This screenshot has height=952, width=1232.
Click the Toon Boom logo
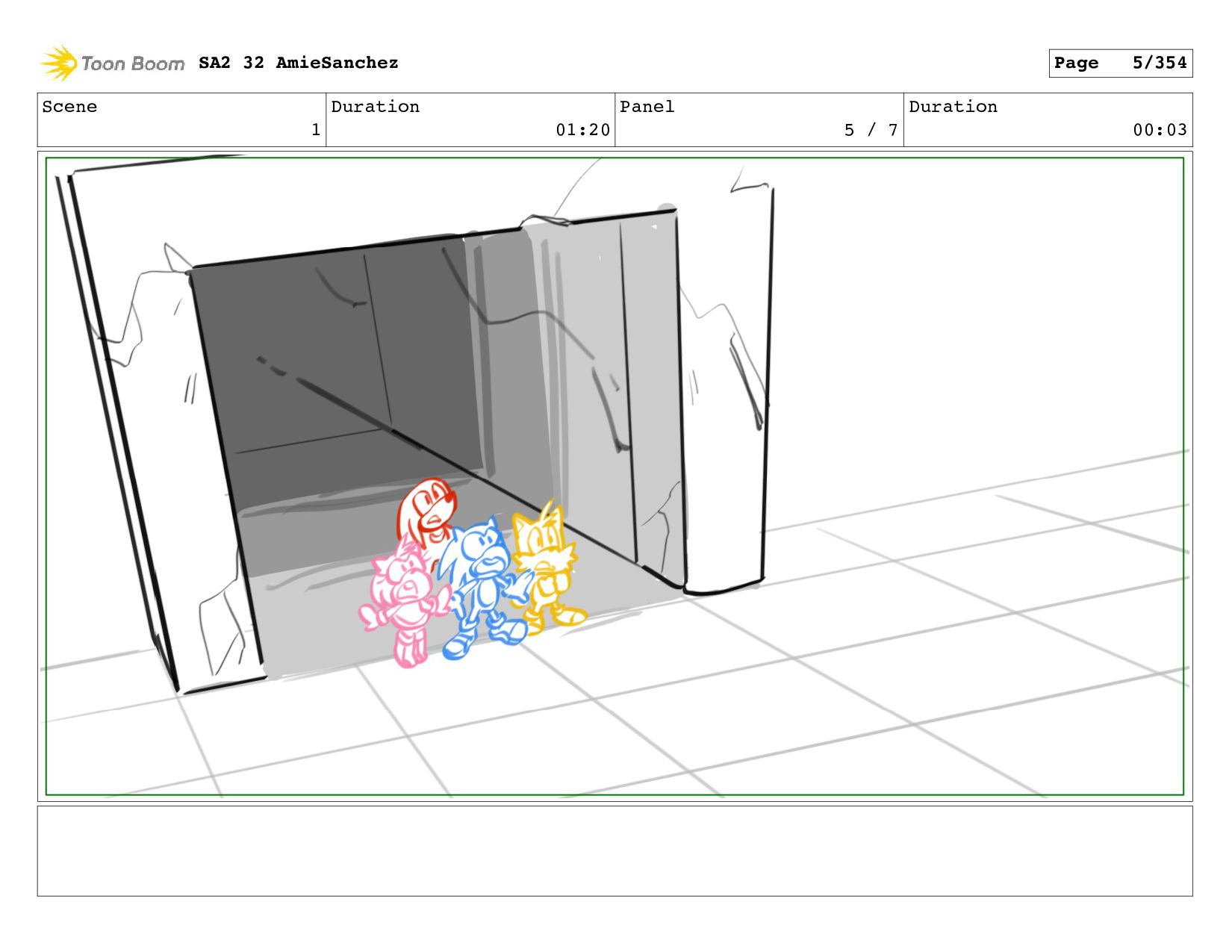pos(112,63)
